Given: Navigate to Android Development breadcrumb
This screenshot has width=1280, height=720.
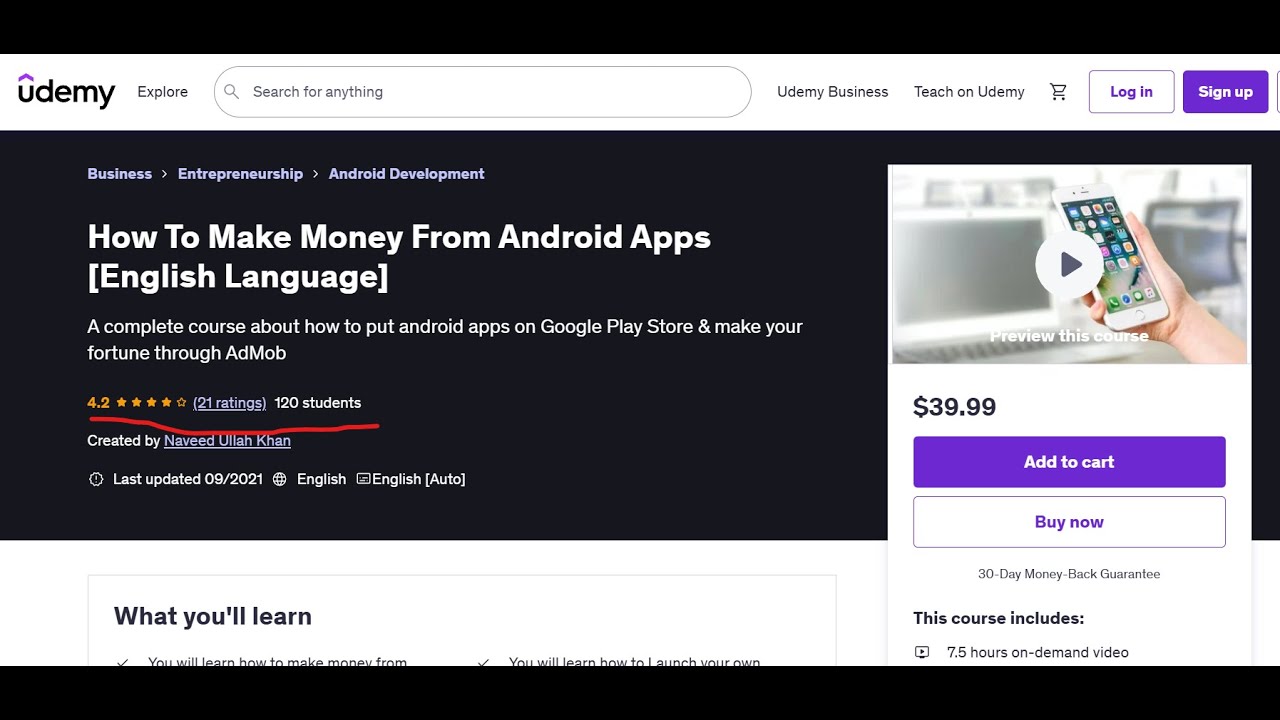Looking at the screenshot, I should (x=407, y=174).
